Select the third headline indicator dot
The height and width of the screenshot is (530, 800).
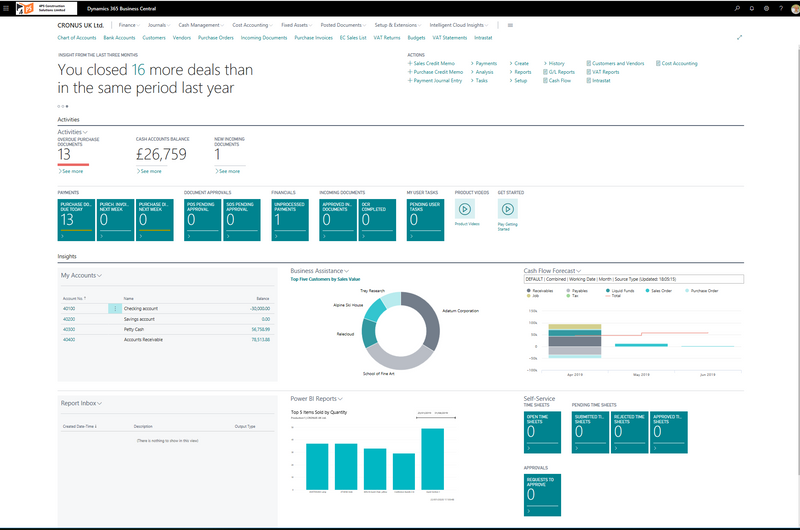tap(67, 106)
